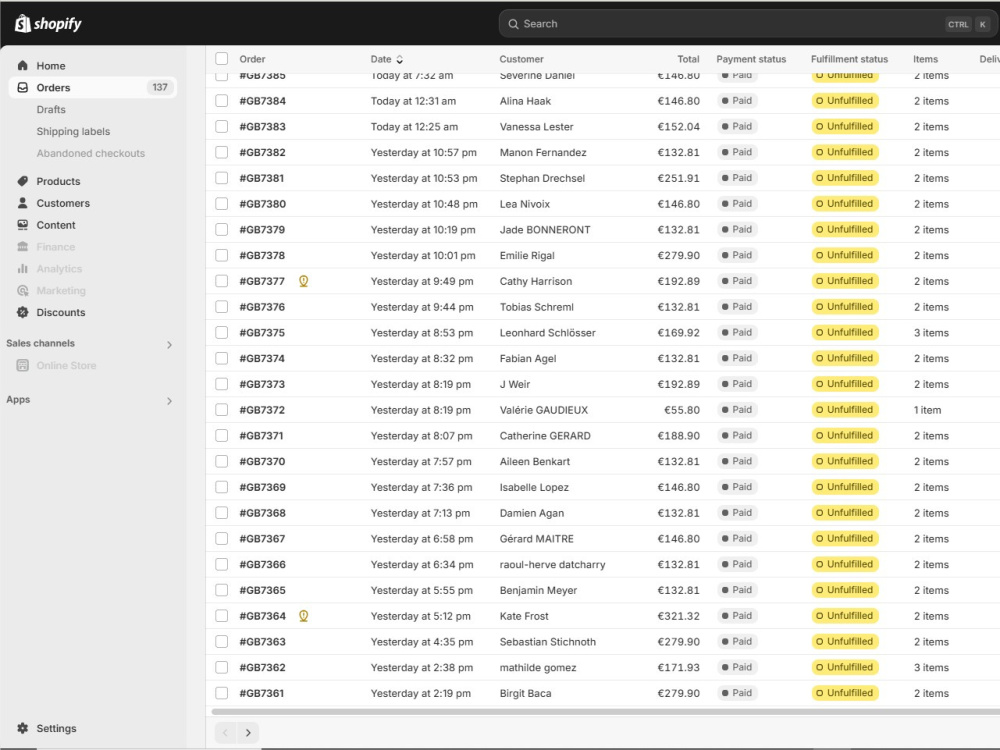1000x750 pixels.
Task: Click the Fulfillment status column header
Action: (x=849, y=59)
